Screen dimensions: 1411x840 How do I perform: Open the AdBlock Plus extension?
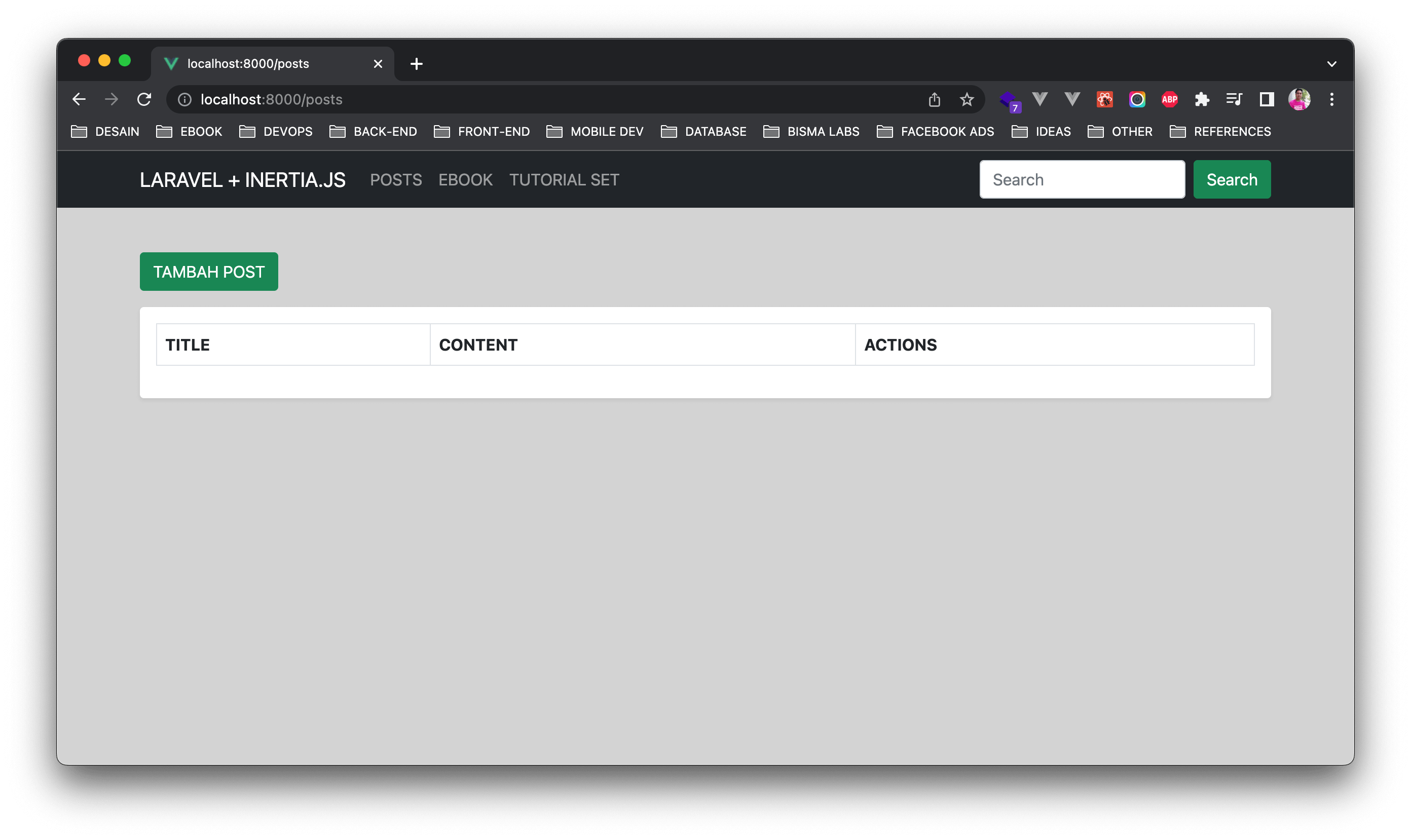pos(1169,100)
